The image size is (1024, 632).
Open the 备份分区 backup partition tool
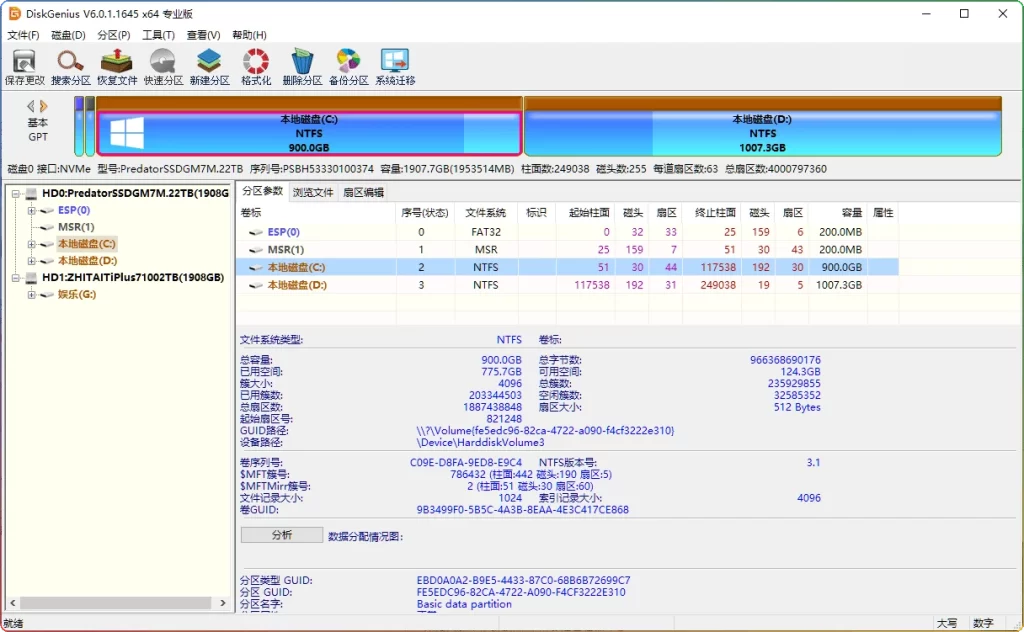click(348, 66)
